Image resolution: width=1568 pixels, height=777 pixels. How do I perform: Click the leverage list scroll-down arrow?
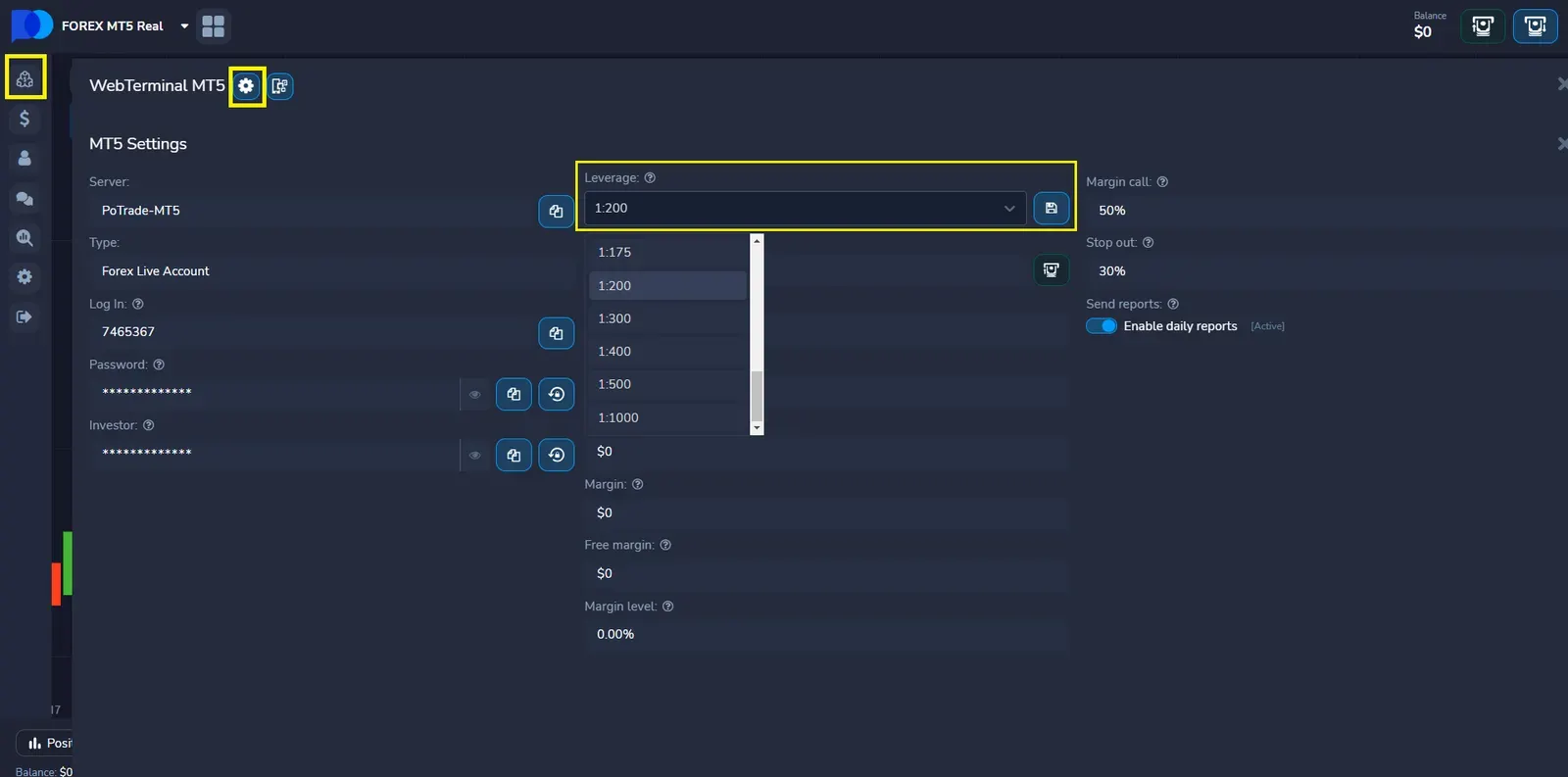(756, 428)
